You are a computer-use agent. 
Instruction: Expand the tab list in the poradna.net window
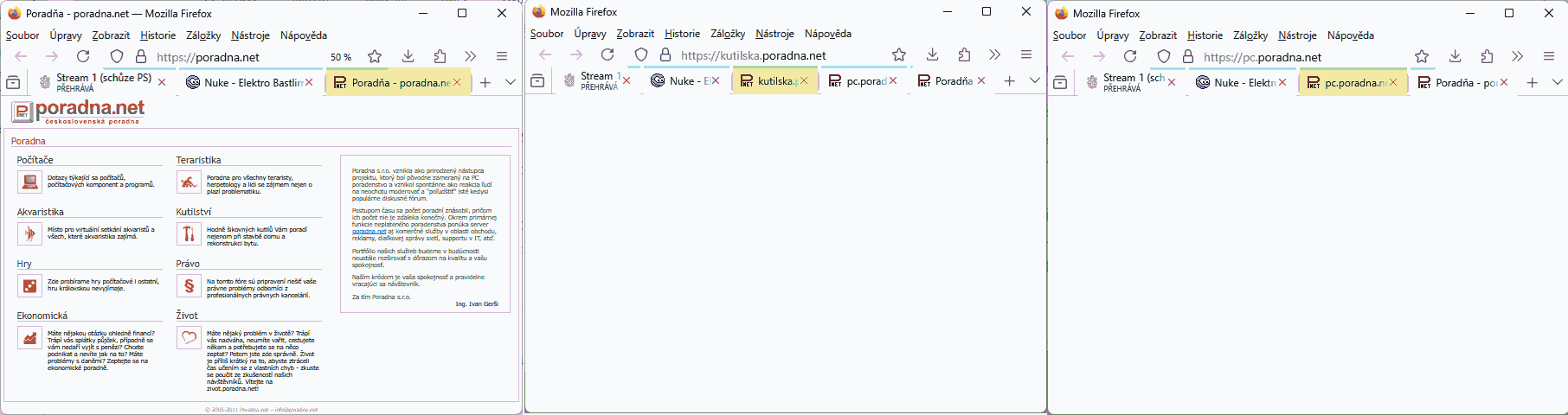point(511,82)
